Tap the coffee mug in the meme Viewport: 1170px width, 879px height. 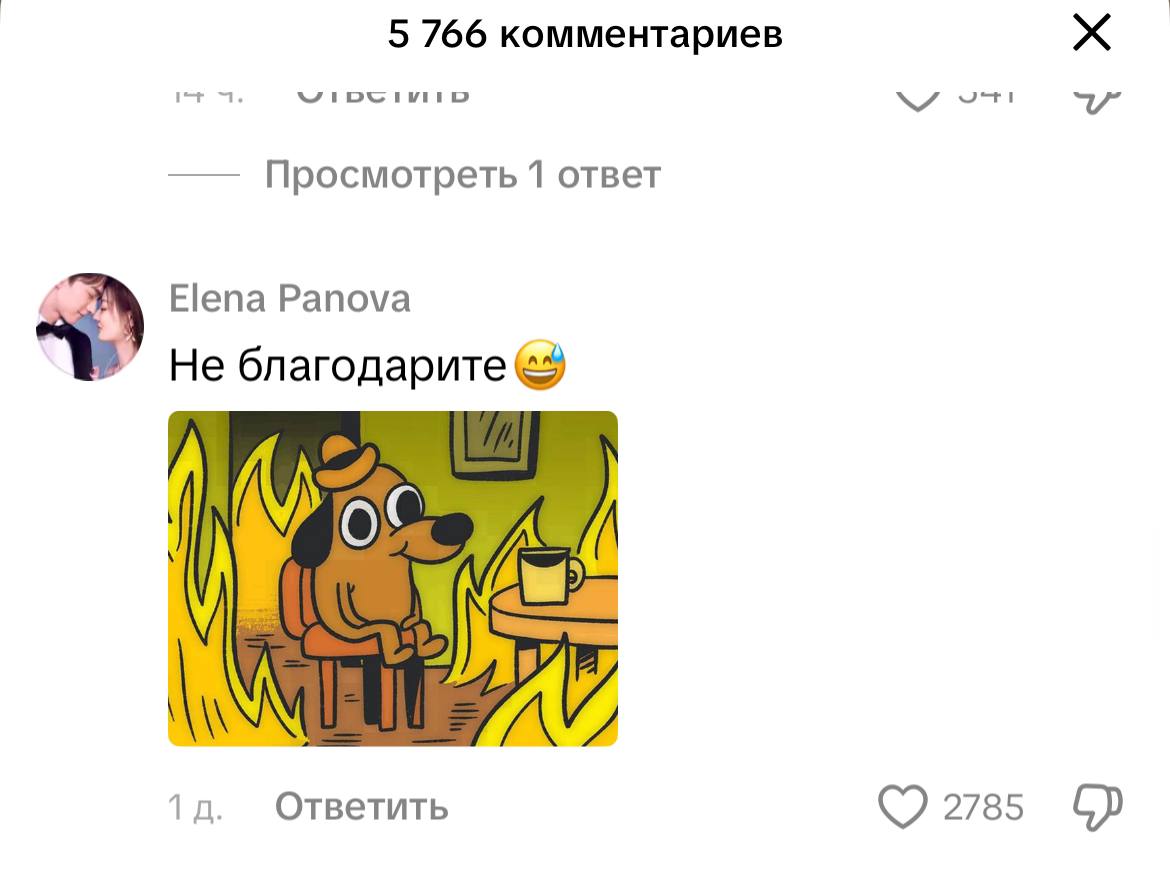tap(550, 575)
